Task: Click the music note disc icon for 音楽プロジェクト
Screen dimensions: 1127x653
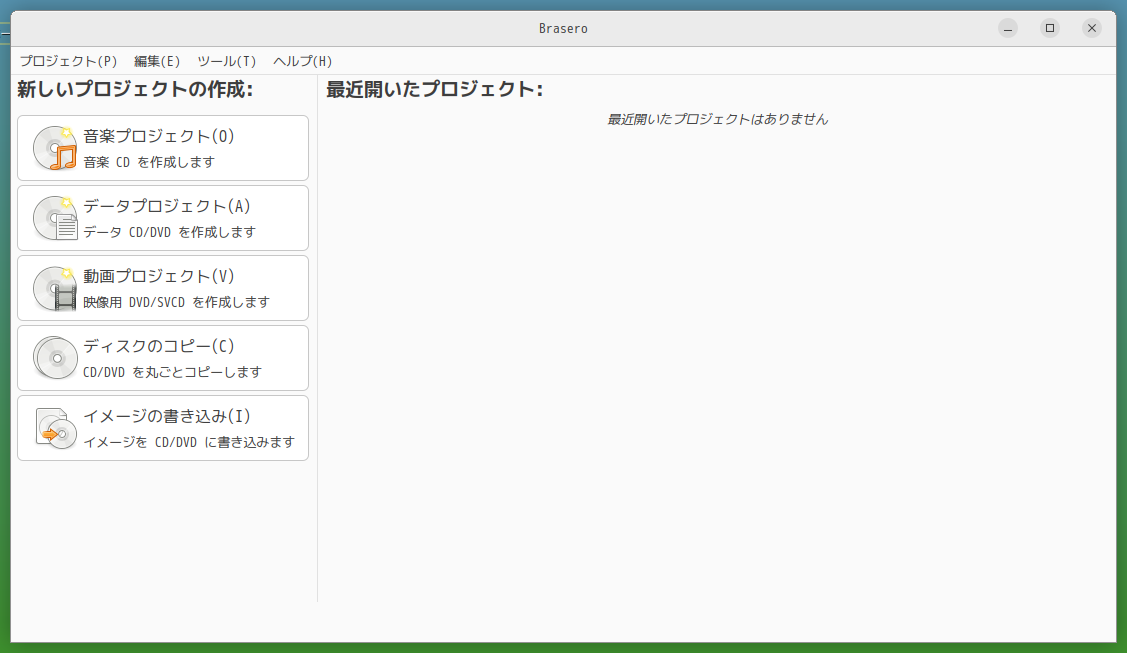Action: coord(54,147)
